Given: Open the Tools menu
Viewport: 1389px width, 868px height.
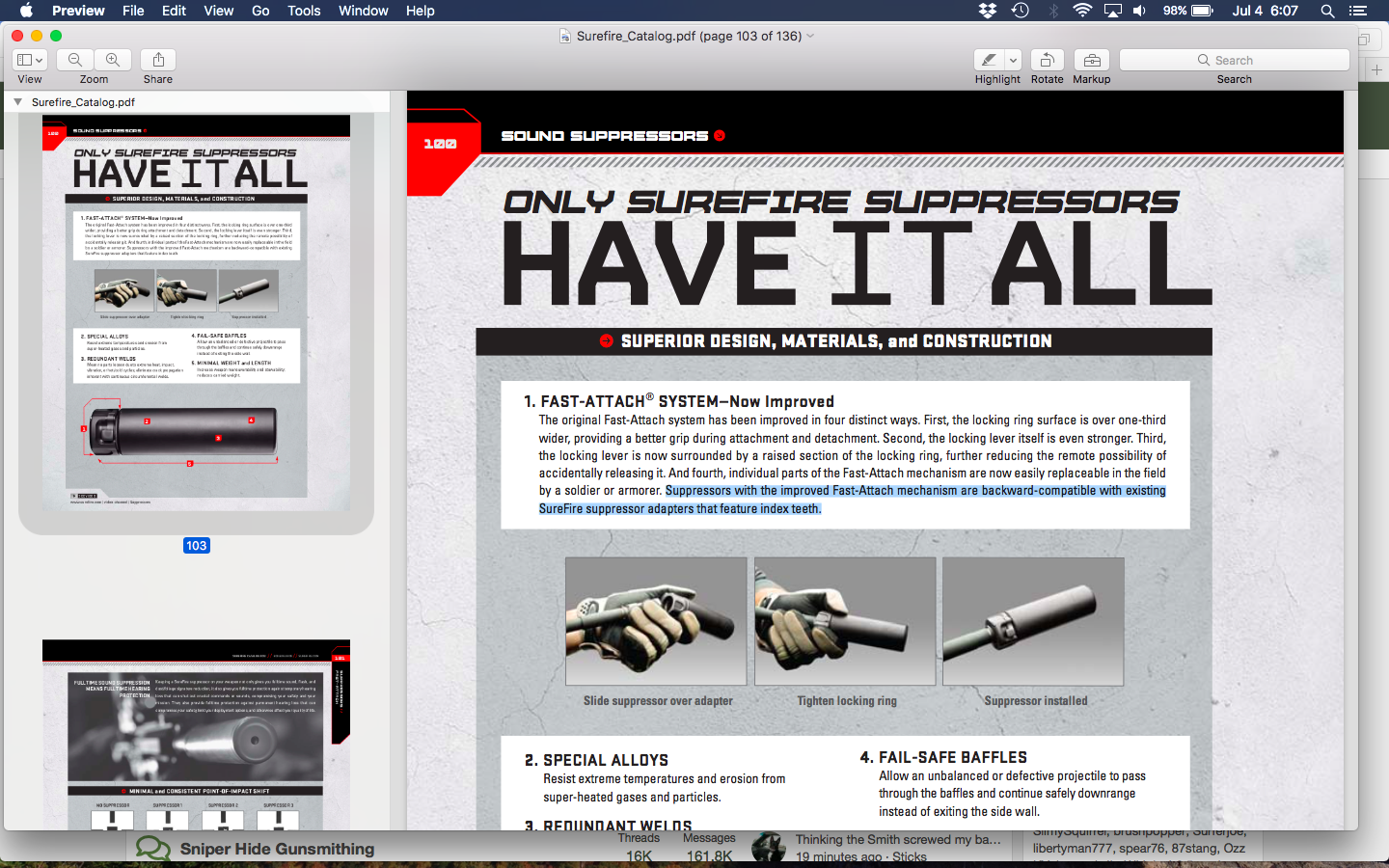Looking at the screenshot, I should (x=304, y=11).
